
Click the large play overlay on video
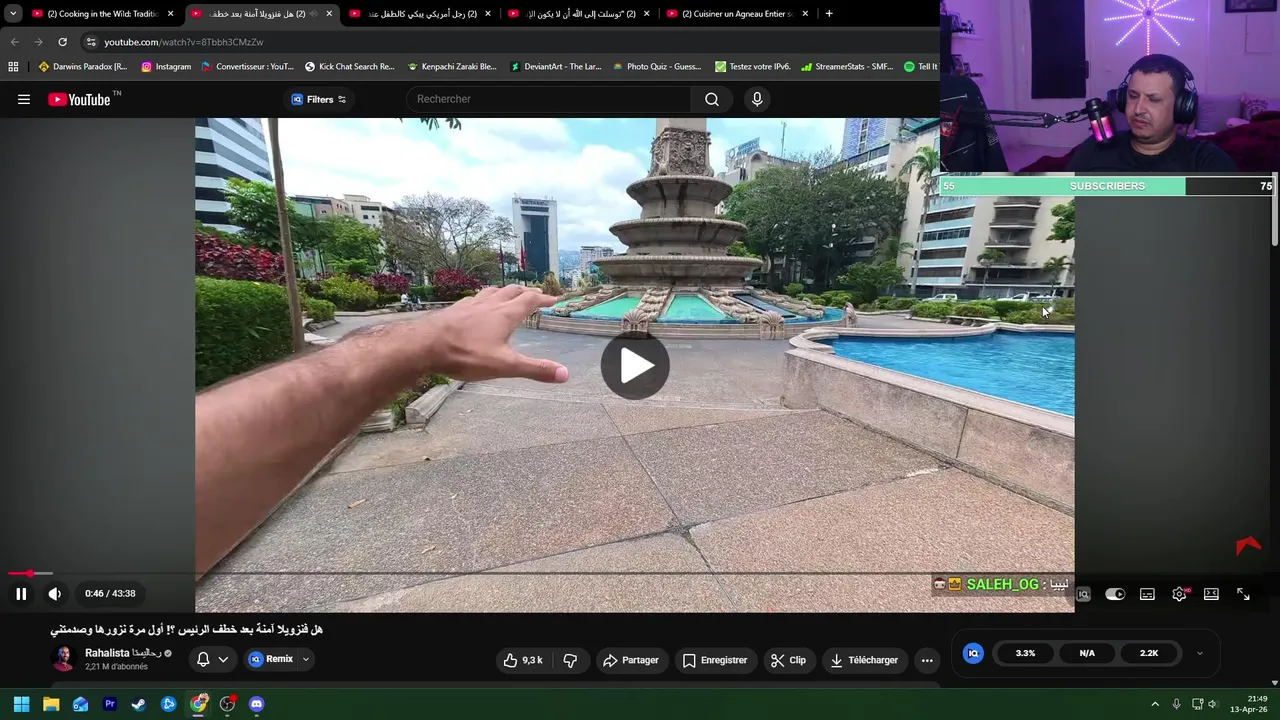(635, 366)
